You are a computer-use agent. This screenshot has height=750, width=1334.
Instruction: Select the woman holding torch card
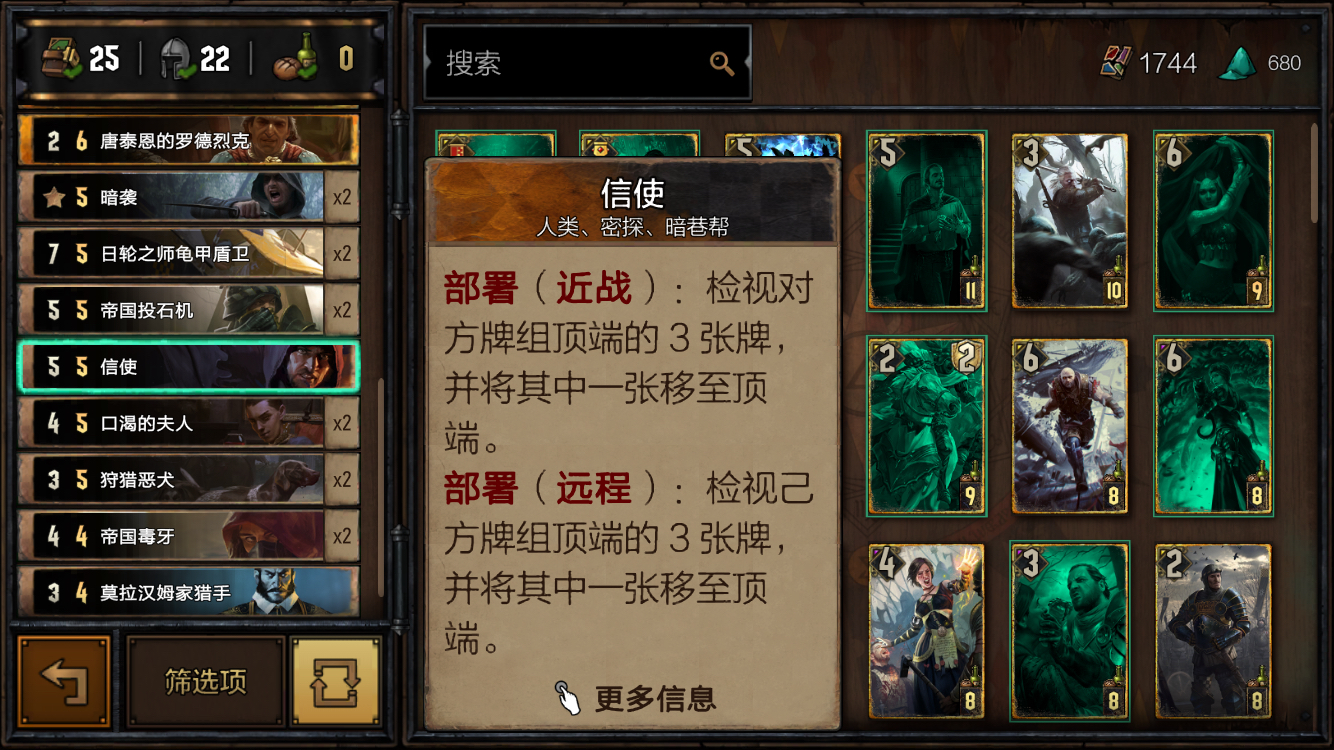click(x=926, y=631)
